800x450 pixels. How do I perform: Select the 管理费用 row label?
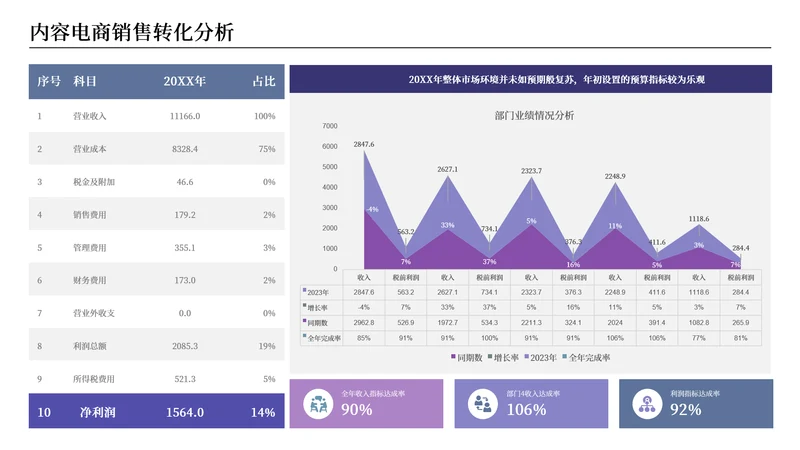click(x=89, y=247)
